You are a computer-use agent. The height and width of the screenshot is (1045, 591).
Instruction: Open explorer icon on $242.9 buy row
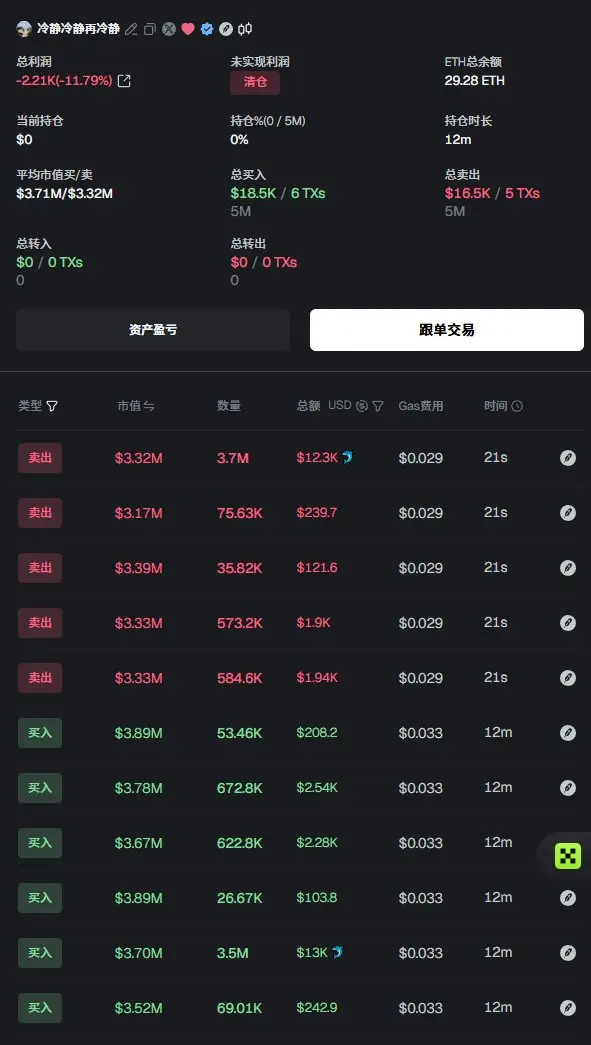[568, 1008]
